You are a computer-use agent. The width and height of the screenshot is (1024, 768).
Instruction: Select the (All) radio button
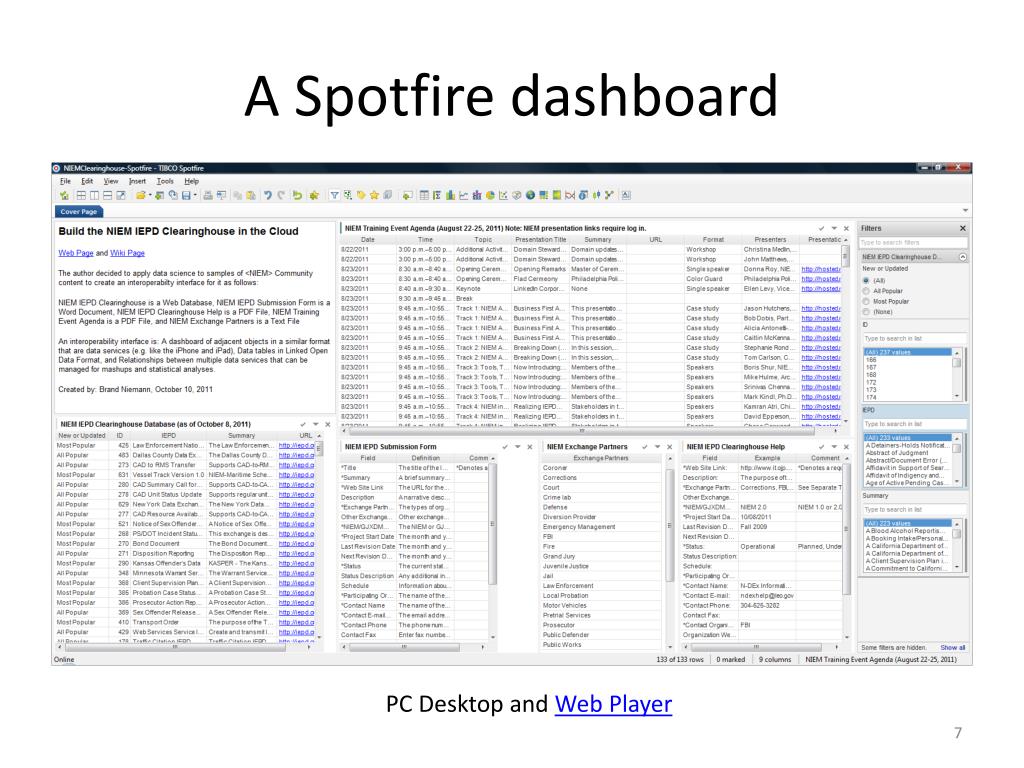pyautogui.click(x=866, y=280)
